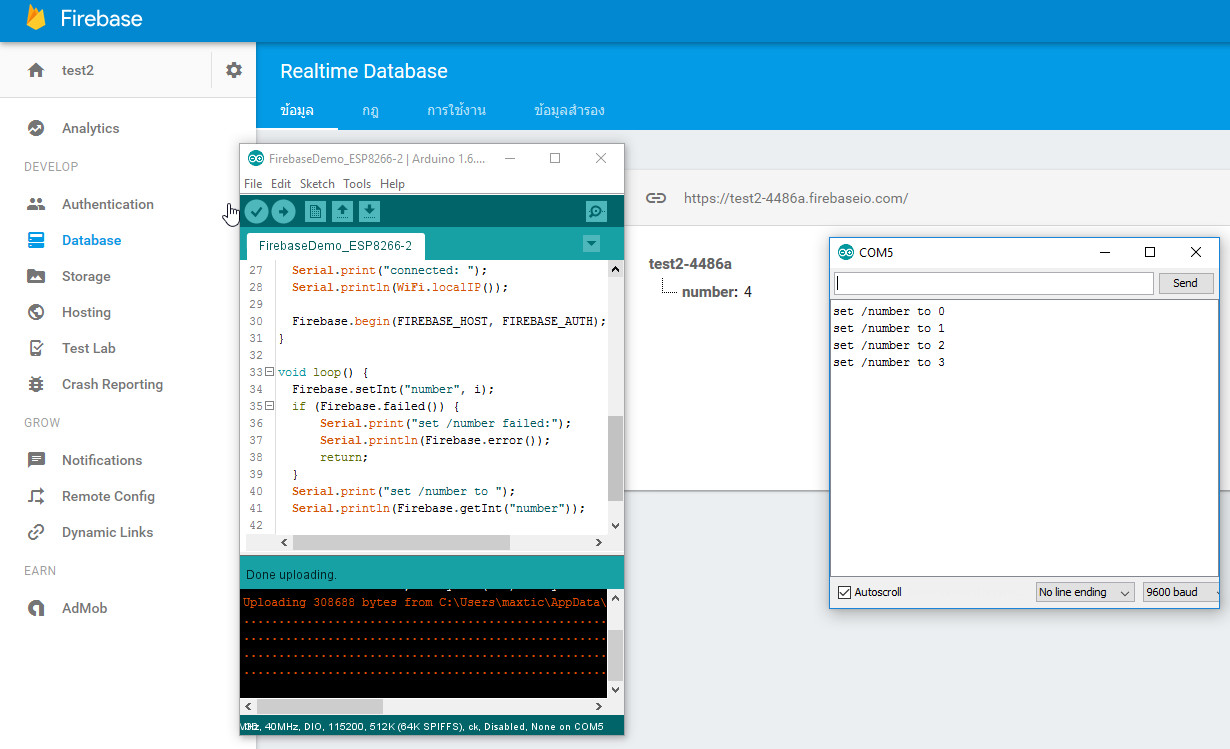Click the Send button in COM5
The width and height of the screenshot is (1230, 749).
(1185, 283)
